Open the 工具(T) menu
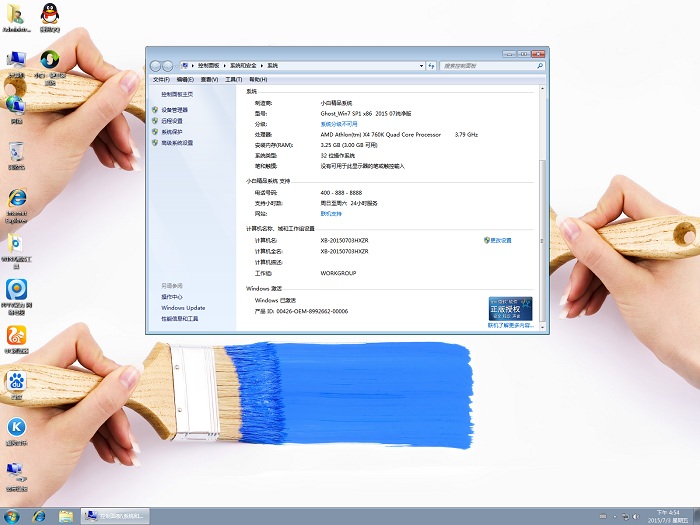The width and height of the screenshot is (700, 525). 233,79
